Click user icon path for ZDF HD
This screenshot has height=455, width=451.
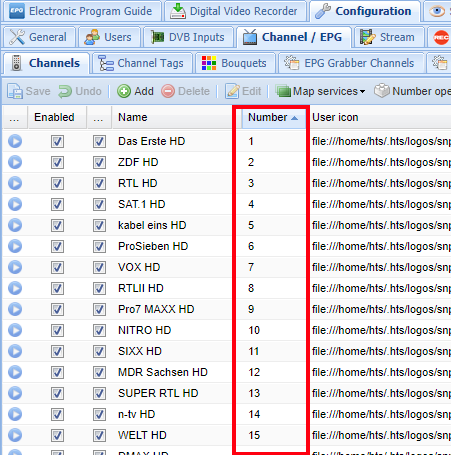(380, 162)
